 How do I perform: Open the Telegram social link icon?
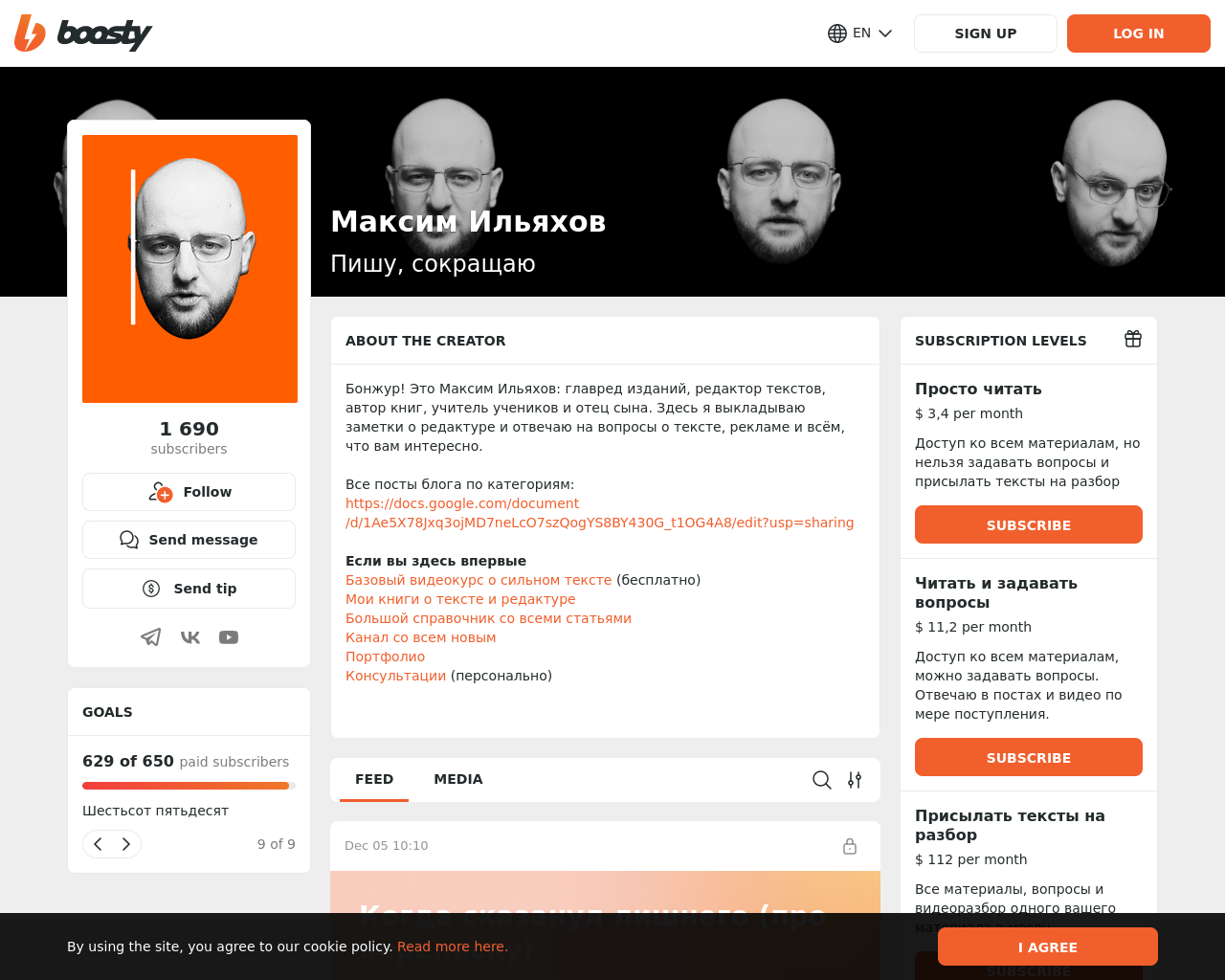pos(151,637)
